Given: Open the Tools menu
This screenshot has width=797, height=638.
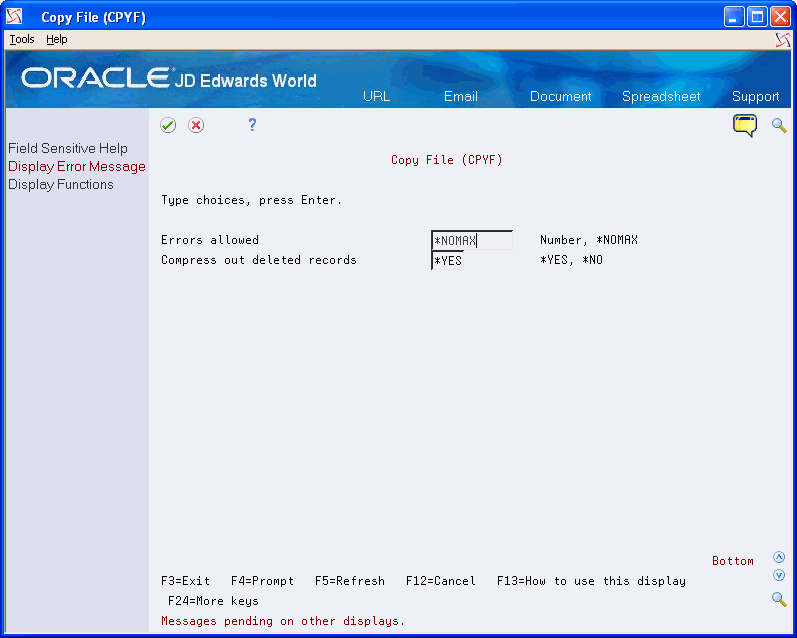Looking at the screenshot, I should [x=22, y=39].
